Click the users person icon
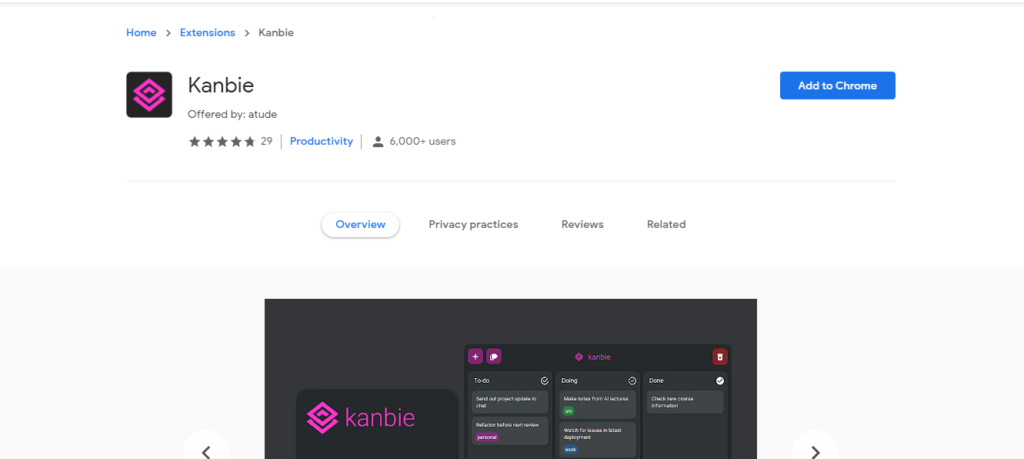This screenshot has height=459, width=1024. point(377,142)
